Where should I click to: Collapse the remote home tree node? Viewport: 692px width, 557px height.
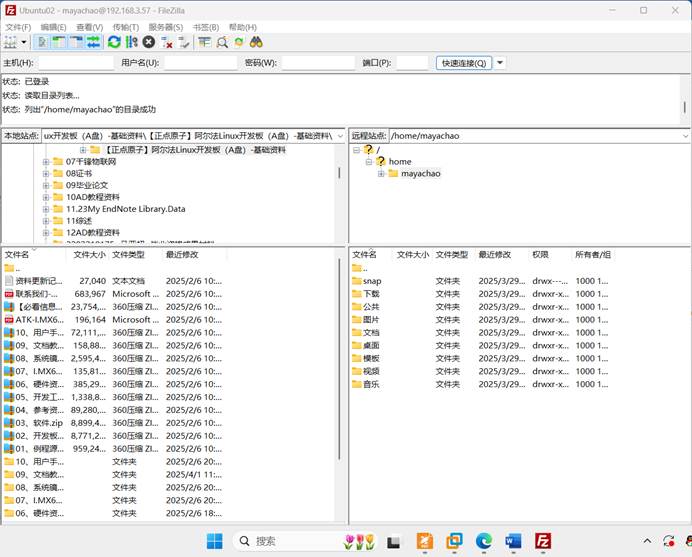(369, 162)
